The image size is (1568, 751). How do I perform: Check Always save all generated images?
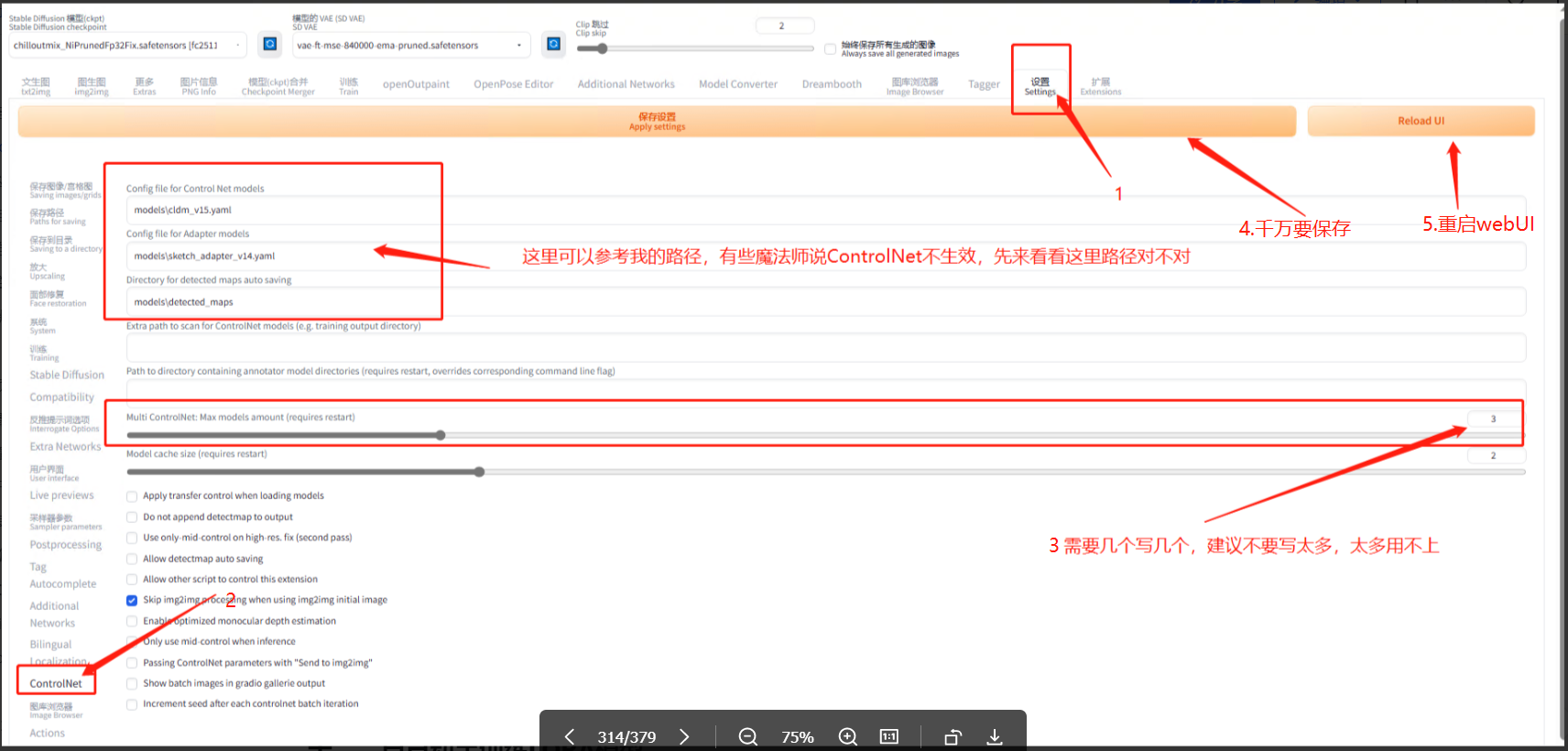(830, 49)
